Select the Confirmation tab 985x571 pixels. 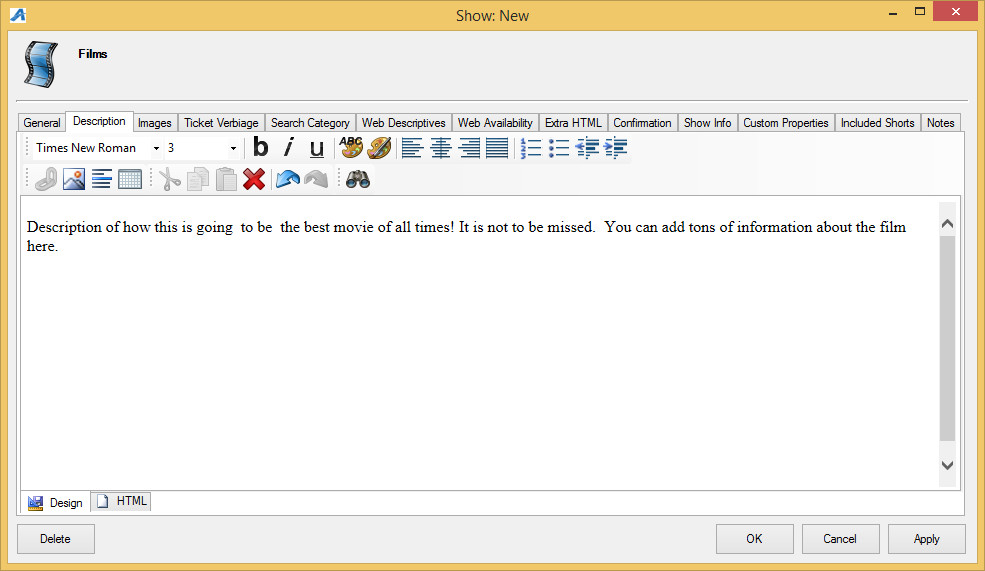pos(642,122)
